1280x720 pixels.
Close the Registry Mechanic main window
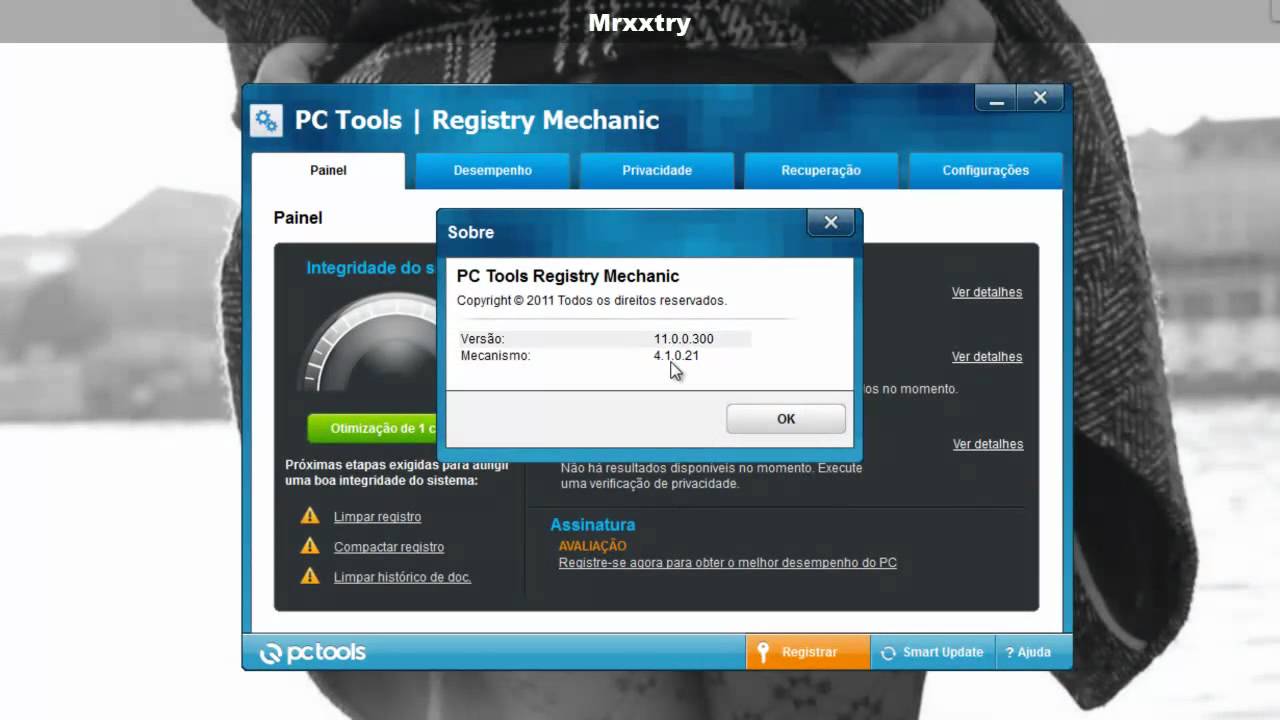coord(1040,98)
